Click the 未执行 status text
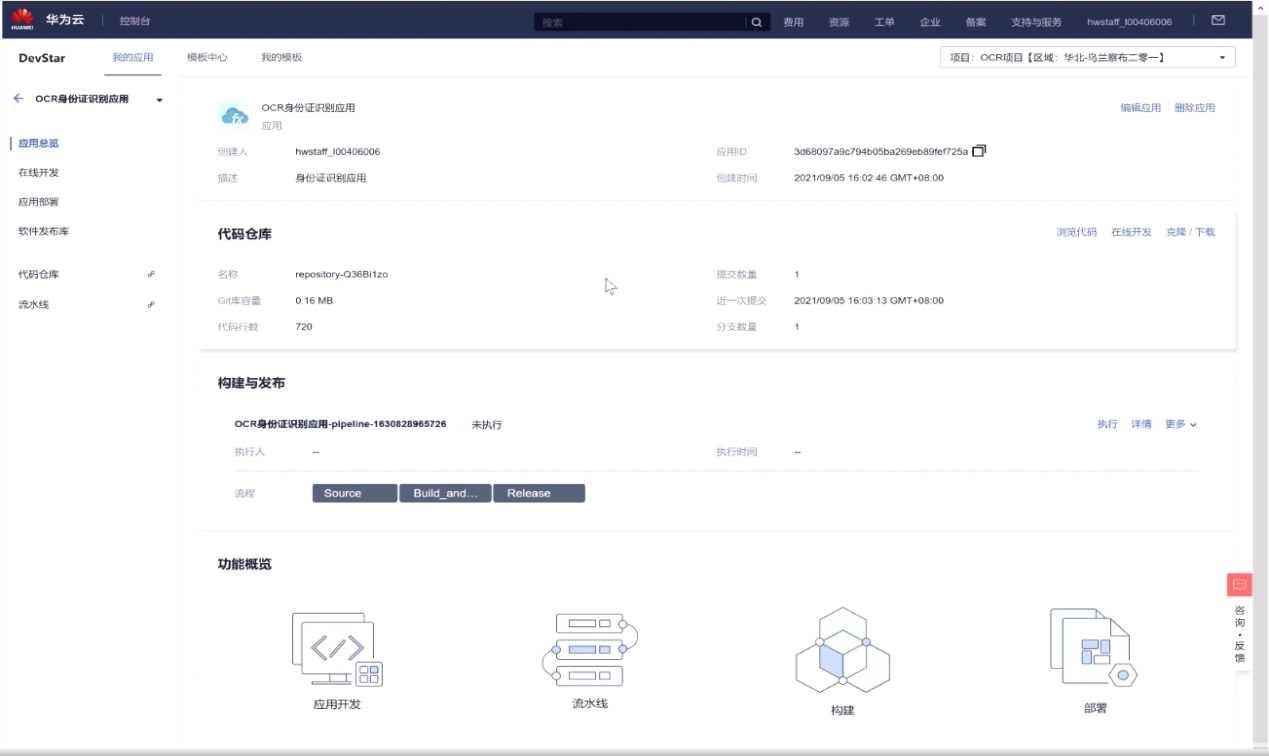The image size is (1269, 756). [487, 425]
